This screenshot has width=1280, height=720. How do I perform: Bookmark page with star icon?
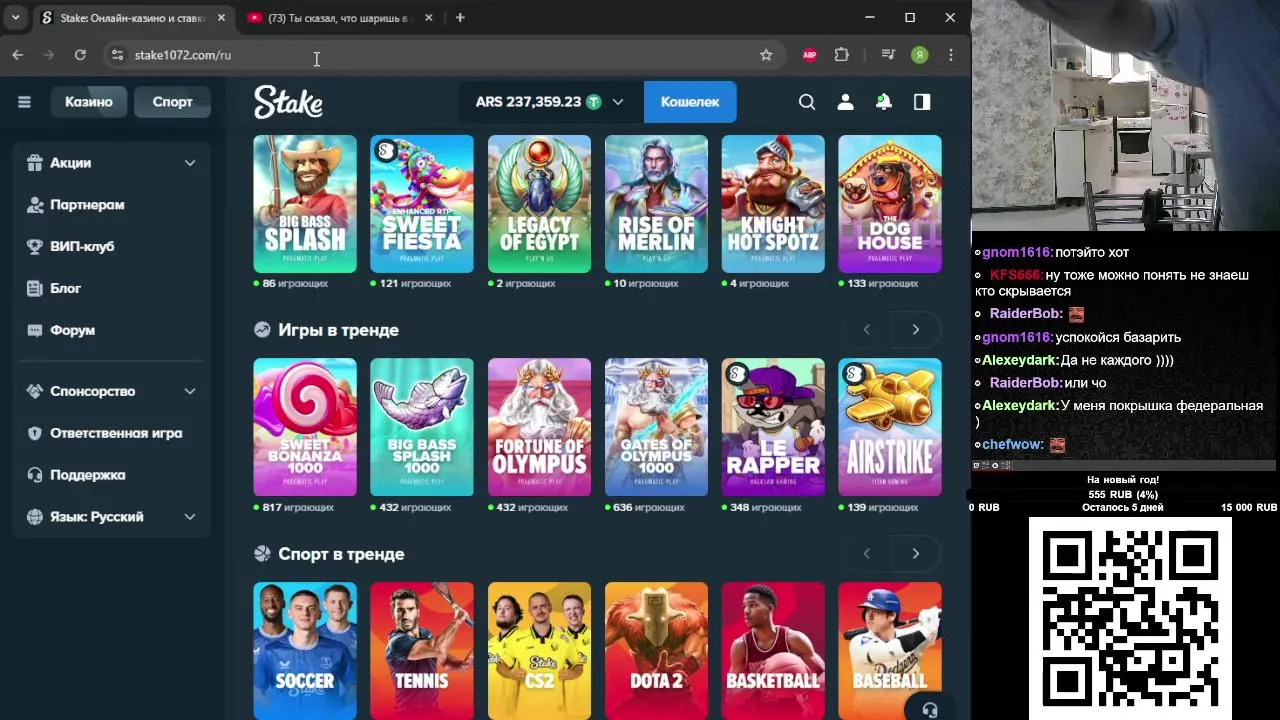click(x=766, y=55)
